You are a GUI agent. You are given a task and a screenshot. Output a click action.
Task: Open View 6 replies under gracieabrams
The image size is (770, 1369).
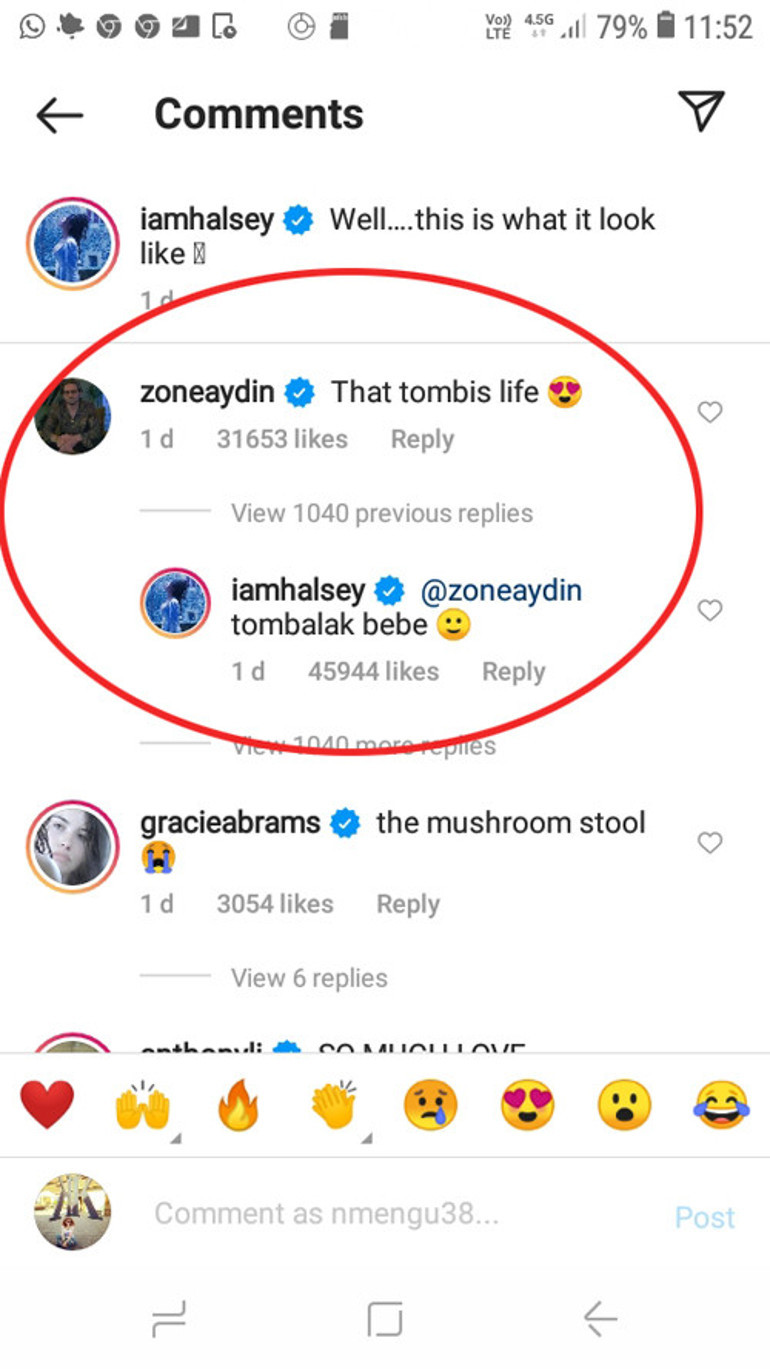pyautogui.click(x=312, y=977)
